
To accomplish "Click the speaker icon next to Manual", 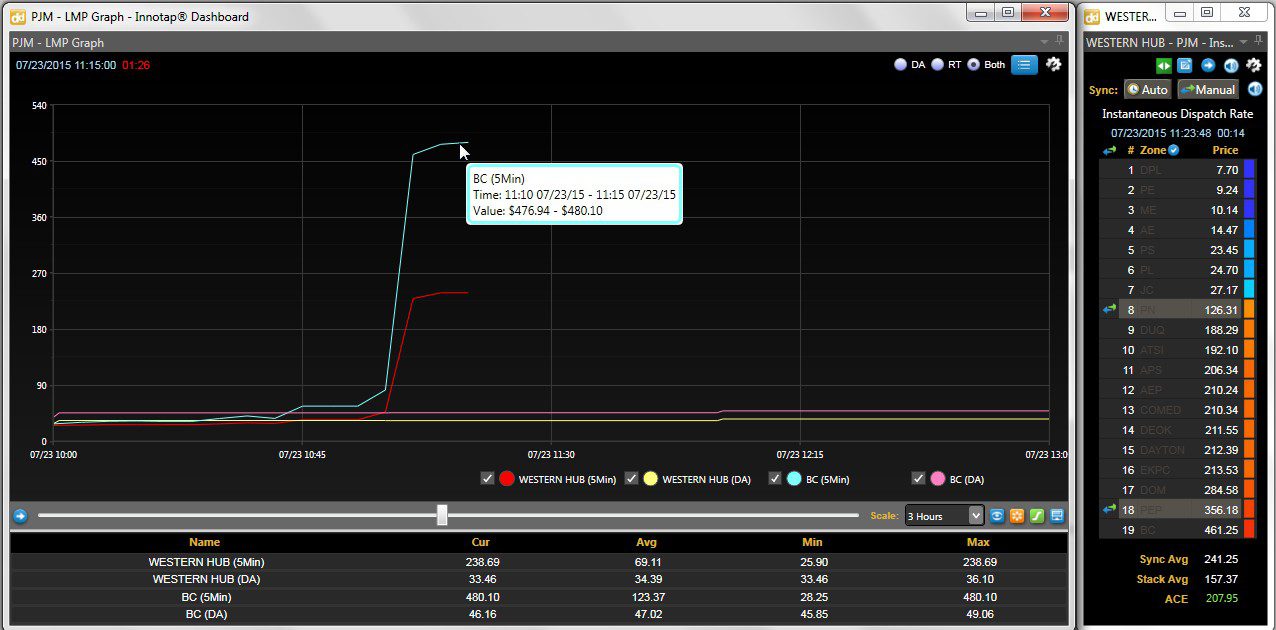I will pos(1254,89).
